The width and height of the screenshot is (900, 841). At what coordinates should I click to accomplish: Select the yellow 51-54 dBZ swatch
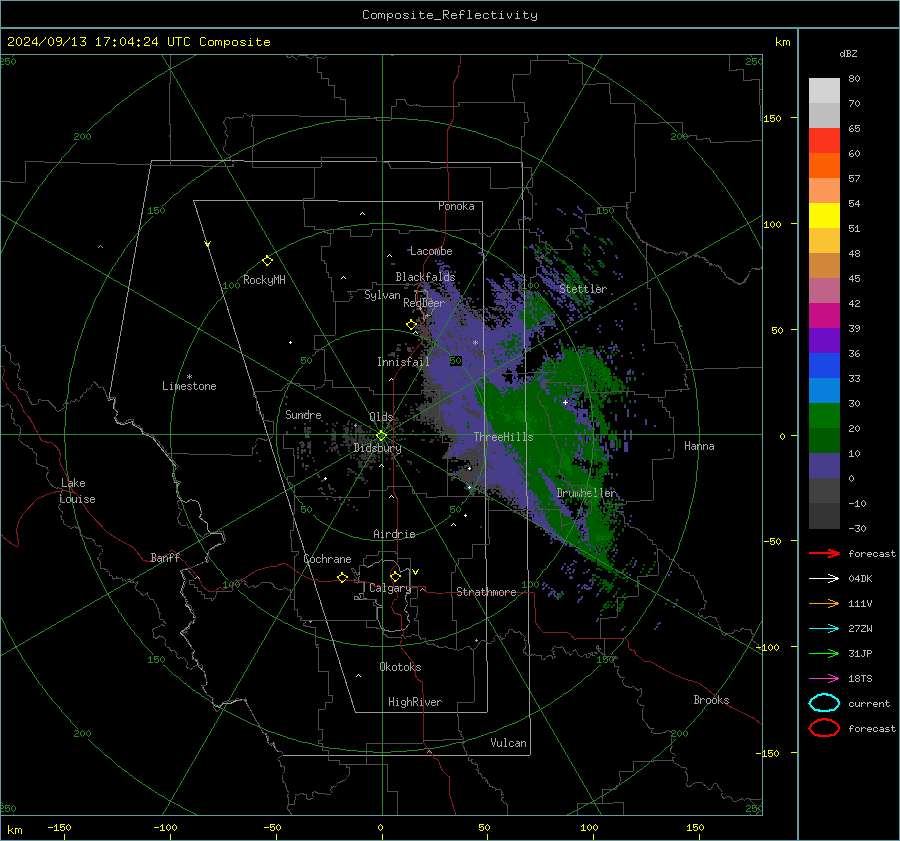tap(824, 215)
